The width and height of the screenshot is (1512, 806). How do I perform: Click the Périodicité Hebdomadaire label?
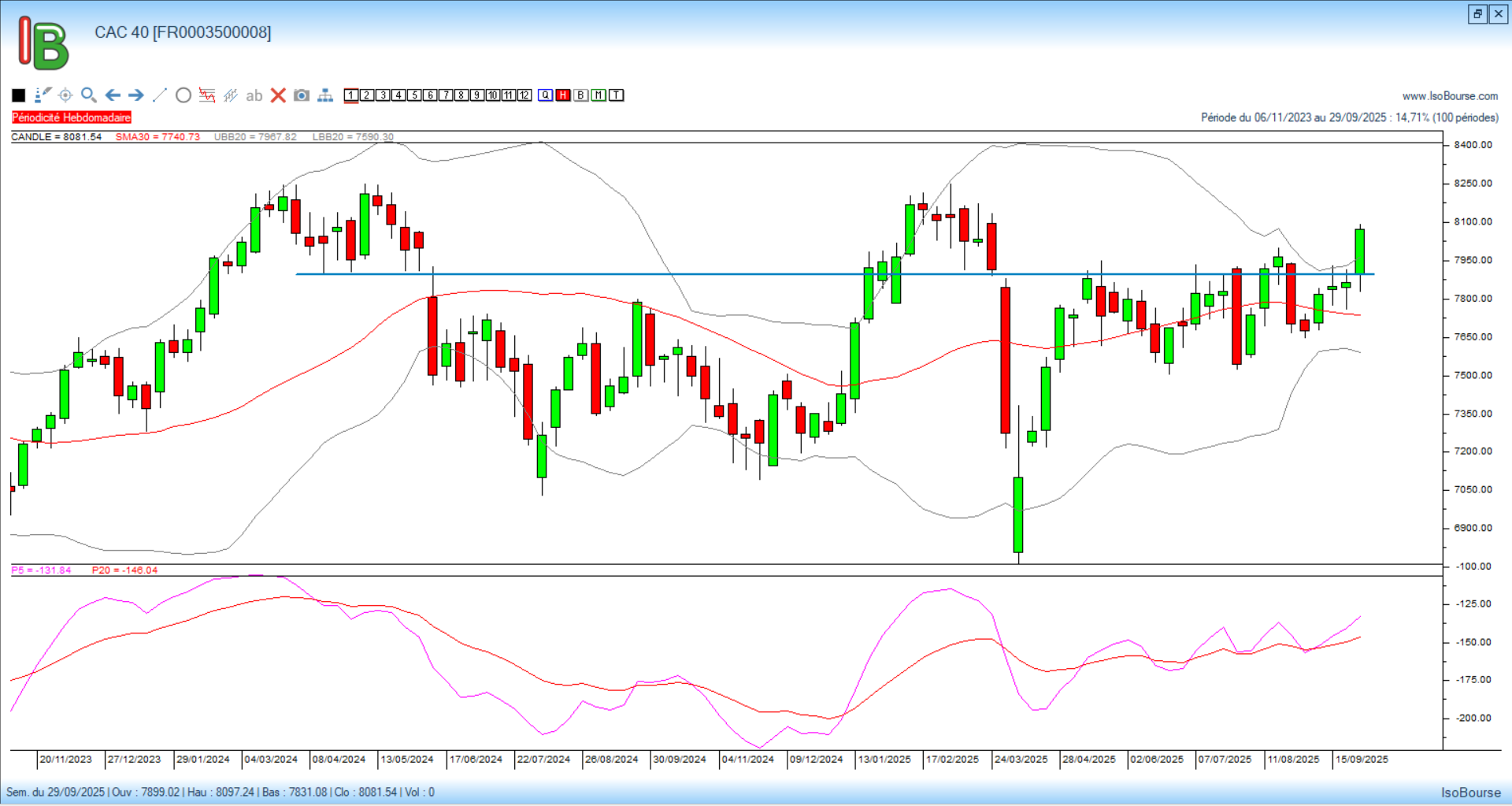coord(72,117)
